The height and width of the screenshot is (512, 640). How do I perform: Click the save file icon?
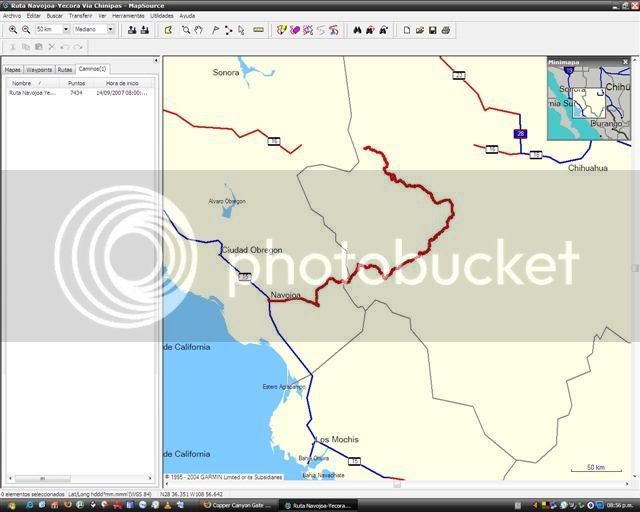coord(432,30)
